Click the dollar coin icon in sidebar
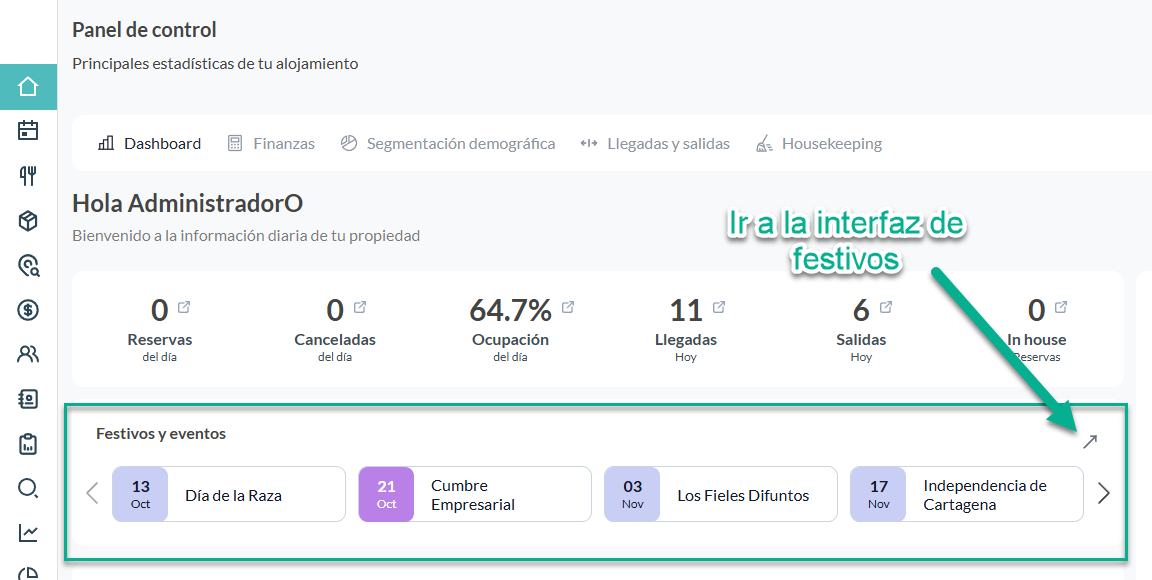Viewport: 1152px width, 580px height. (28, 310)
